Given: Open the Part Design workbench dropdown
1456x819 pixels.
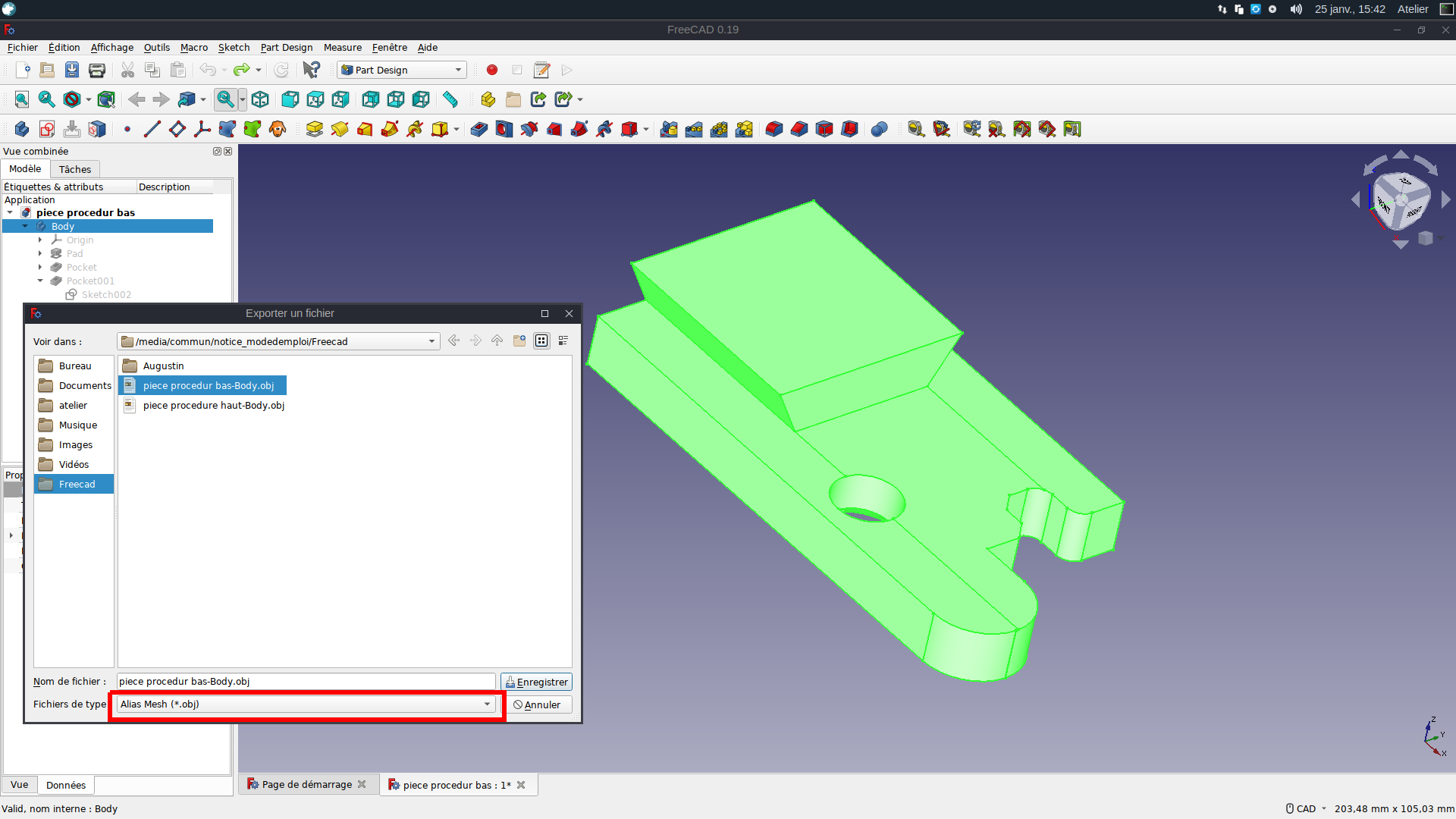Looking at the screenshot, I should click(402, 70).
